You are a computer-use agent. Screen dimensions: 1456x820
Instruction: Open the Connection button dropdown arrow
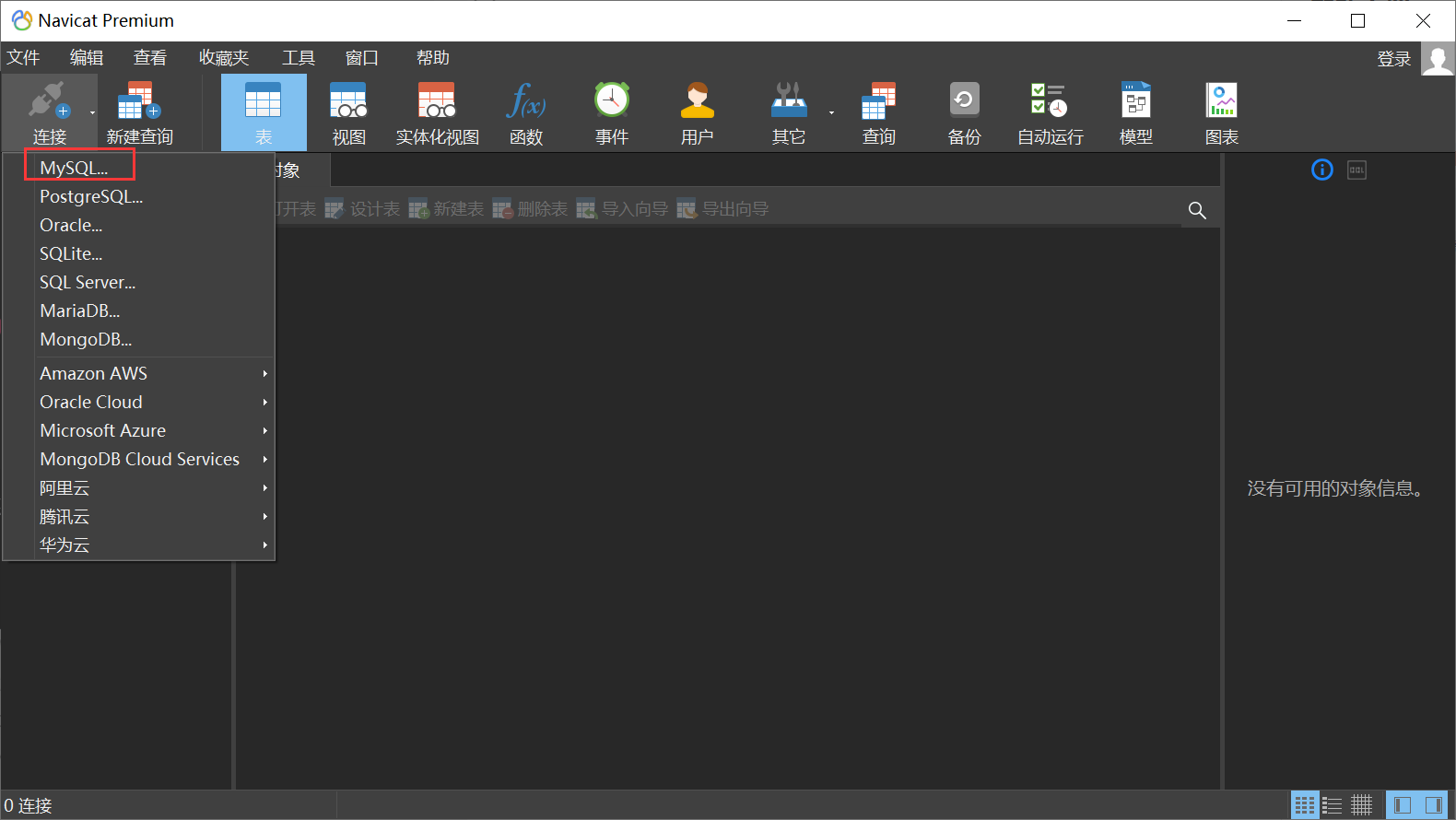(x=92, y=113)
